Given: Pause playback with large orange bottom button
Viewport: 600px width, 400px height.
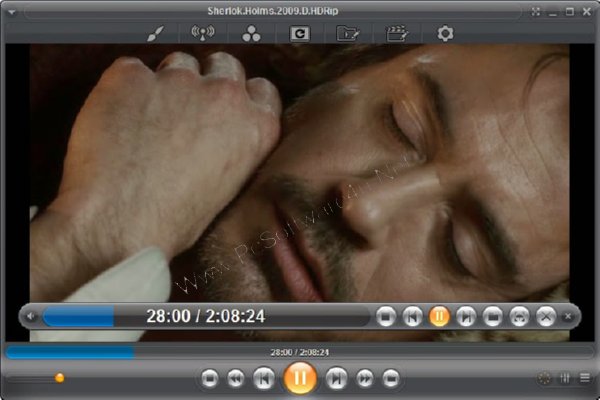Looking at the screenshot, I should click(300, 378).
